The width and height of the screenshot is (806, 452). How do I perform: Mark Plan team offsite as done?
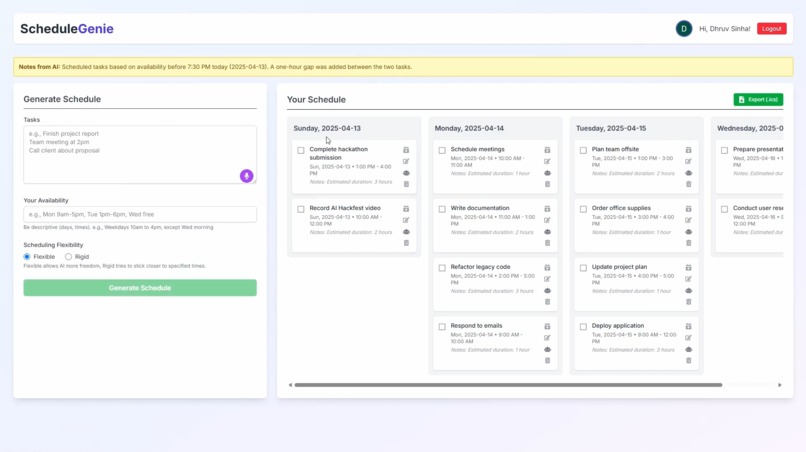tap(583, 151)
